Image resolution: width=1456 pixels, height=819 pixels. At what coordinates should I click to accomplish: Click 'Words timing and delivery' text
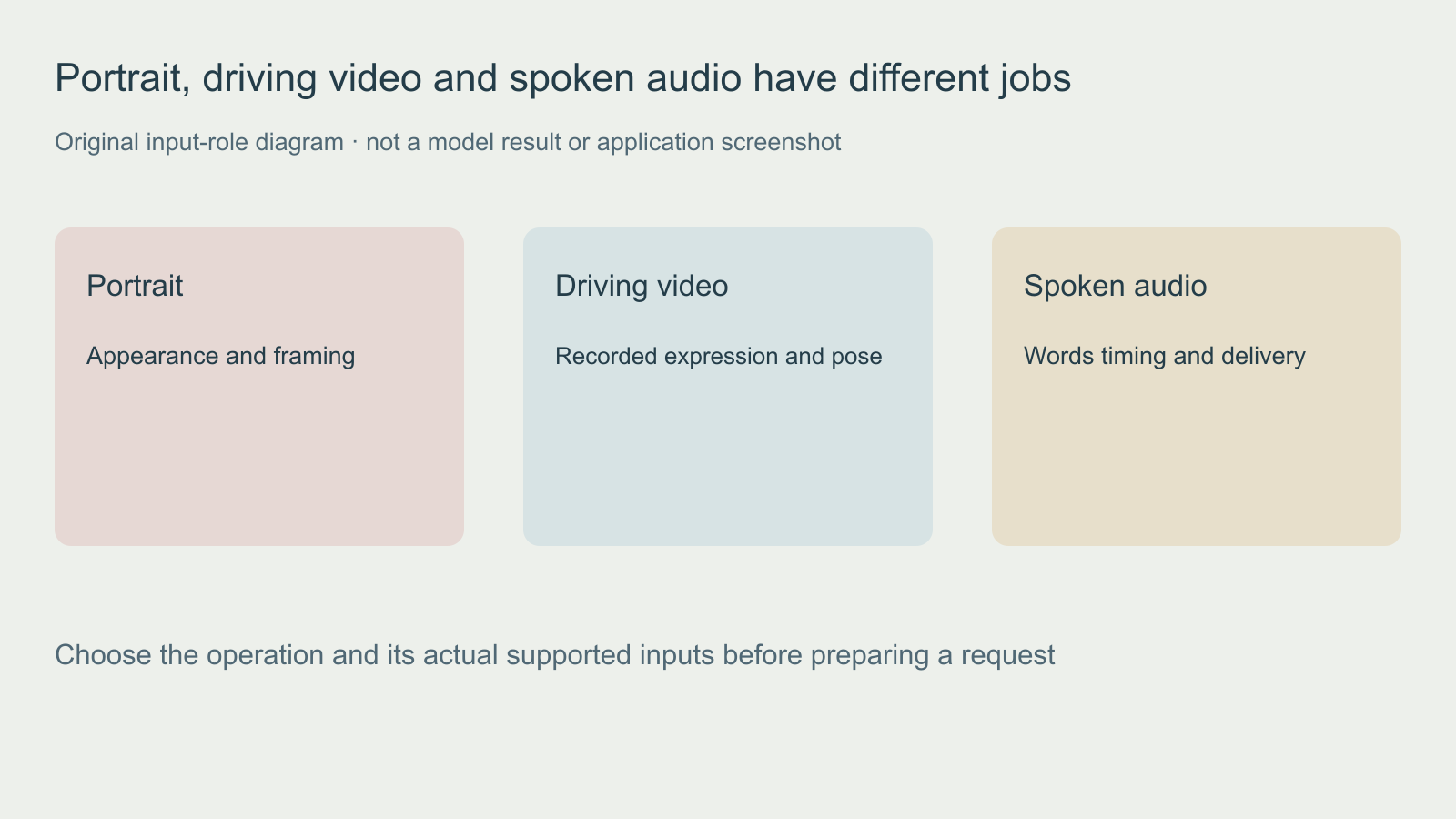[1165, 356]
